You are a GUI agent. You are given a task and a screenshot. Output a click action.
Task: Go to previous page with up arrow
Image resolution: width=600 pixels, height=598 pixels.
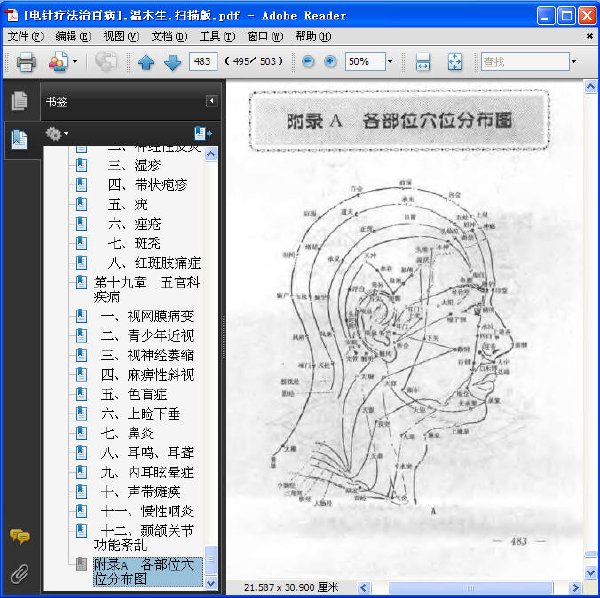pos(146,62)
